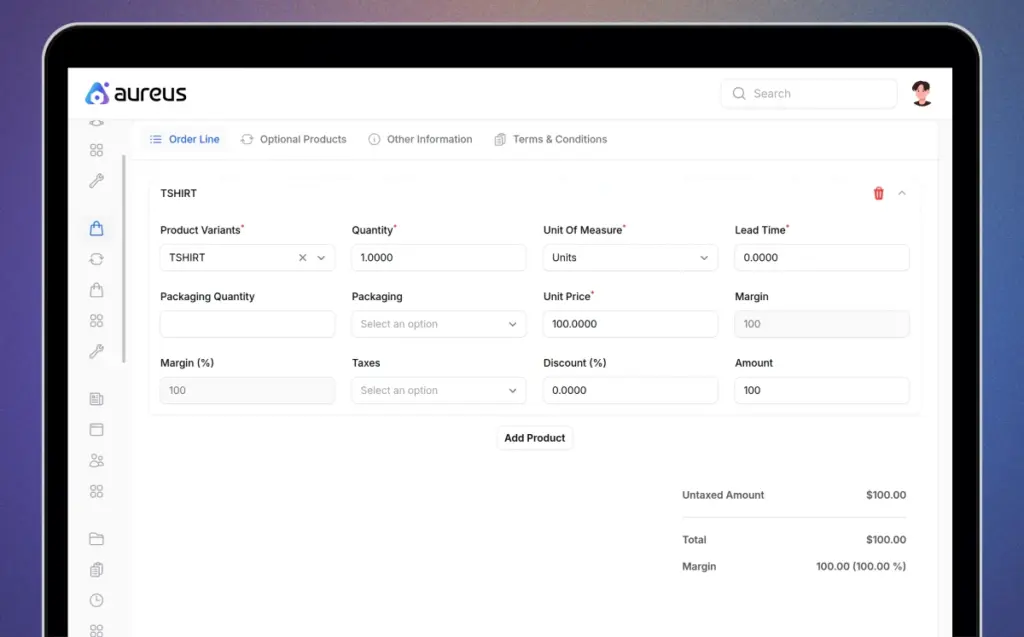Click the Aureus logo
The image size is (1024, 637).
pyautogui.click(x=136, y=93)
